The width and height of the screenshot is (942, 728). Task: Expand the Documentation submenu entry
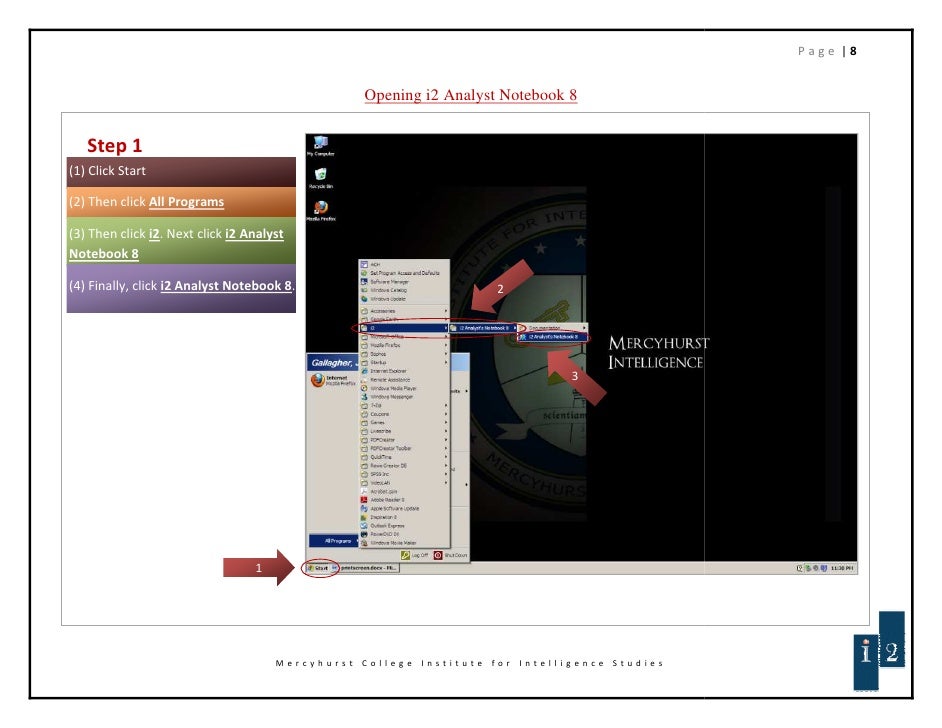pos(553,328)
